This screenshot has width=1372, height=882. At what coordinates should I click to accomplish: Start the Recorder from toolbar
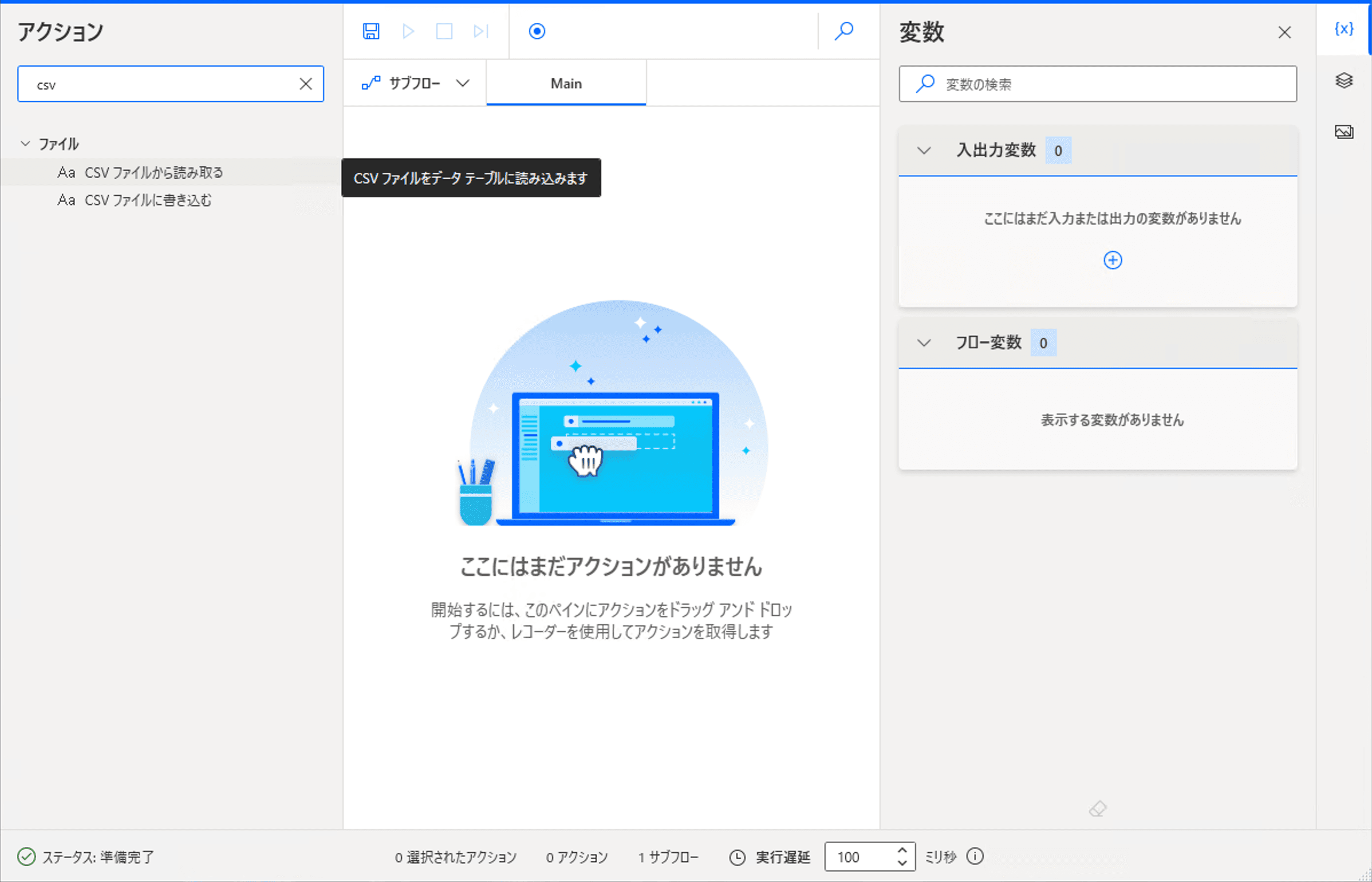click(537, 31)
